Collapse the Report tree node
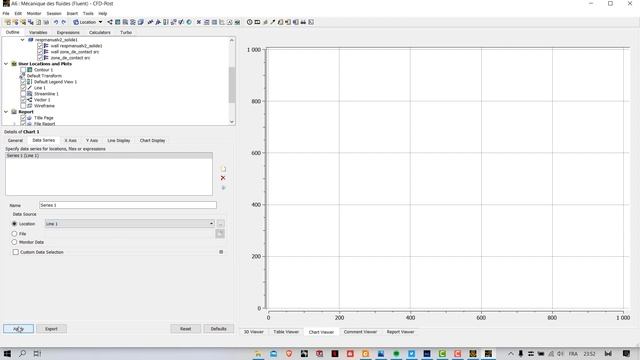 [x=6, y=112]
